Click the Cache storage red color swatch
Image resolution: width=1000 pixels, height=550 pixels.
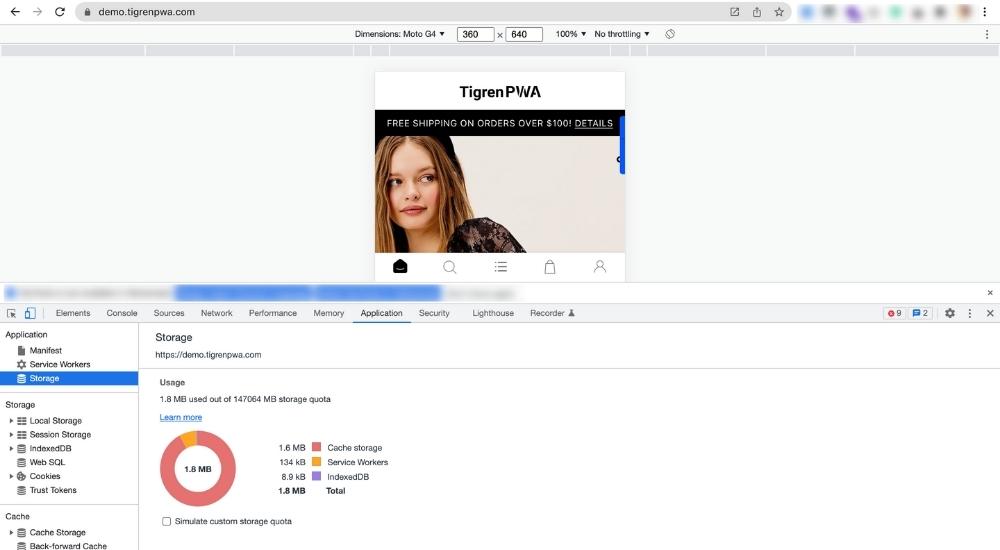pyautogui.click(x=317, y=448)
